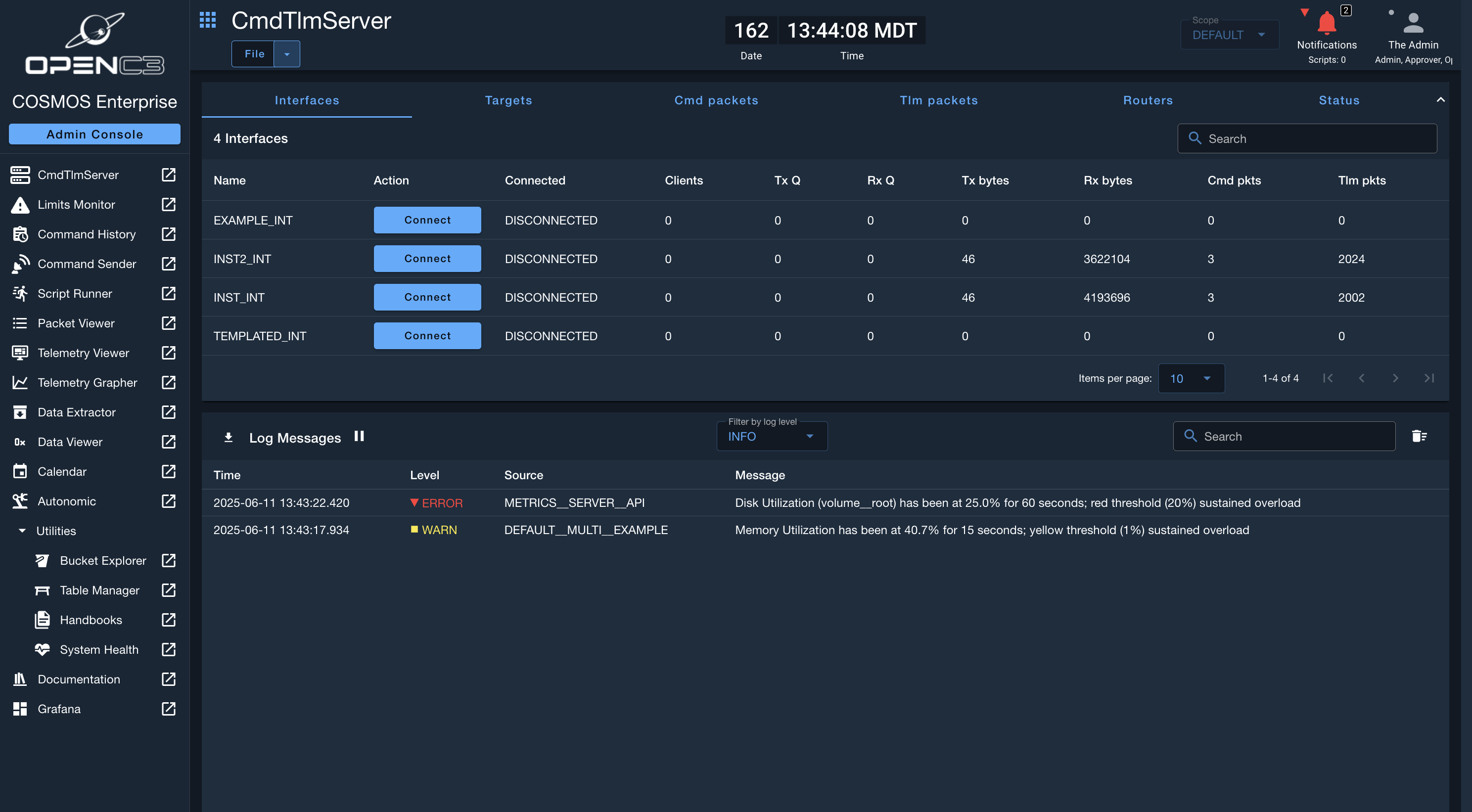
Task: Pause the Log Messages feed
Action: click(360, 437)
